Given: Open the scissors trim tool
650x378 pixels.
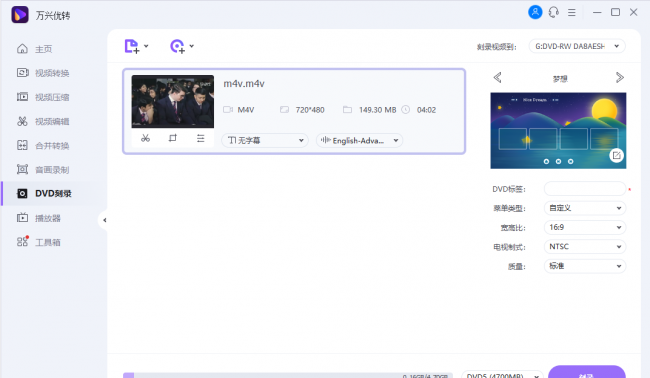Looking at the screenshot, I should click(145, 138).
